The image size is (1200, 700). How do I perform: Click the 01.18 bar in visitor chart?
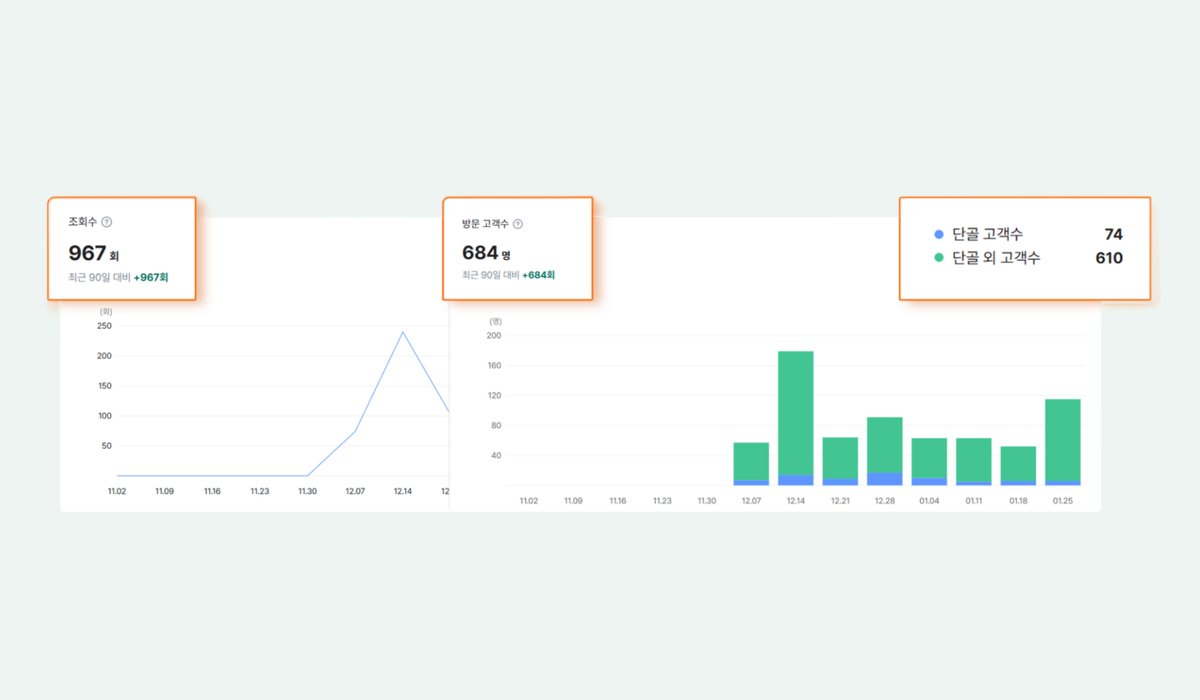point(1018,466)
